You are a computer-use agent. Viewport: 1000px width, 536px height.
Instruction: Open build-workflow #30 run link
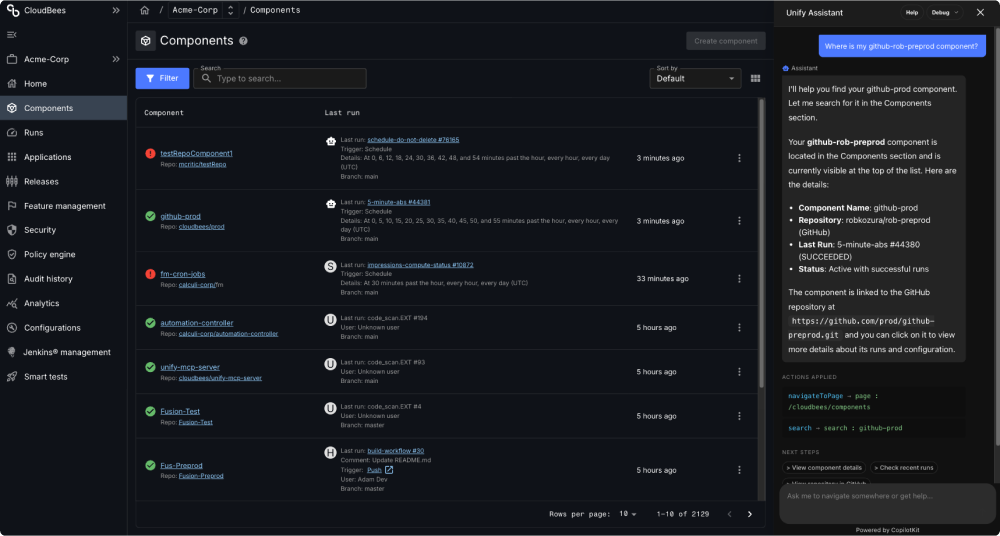tap(395, 450)
